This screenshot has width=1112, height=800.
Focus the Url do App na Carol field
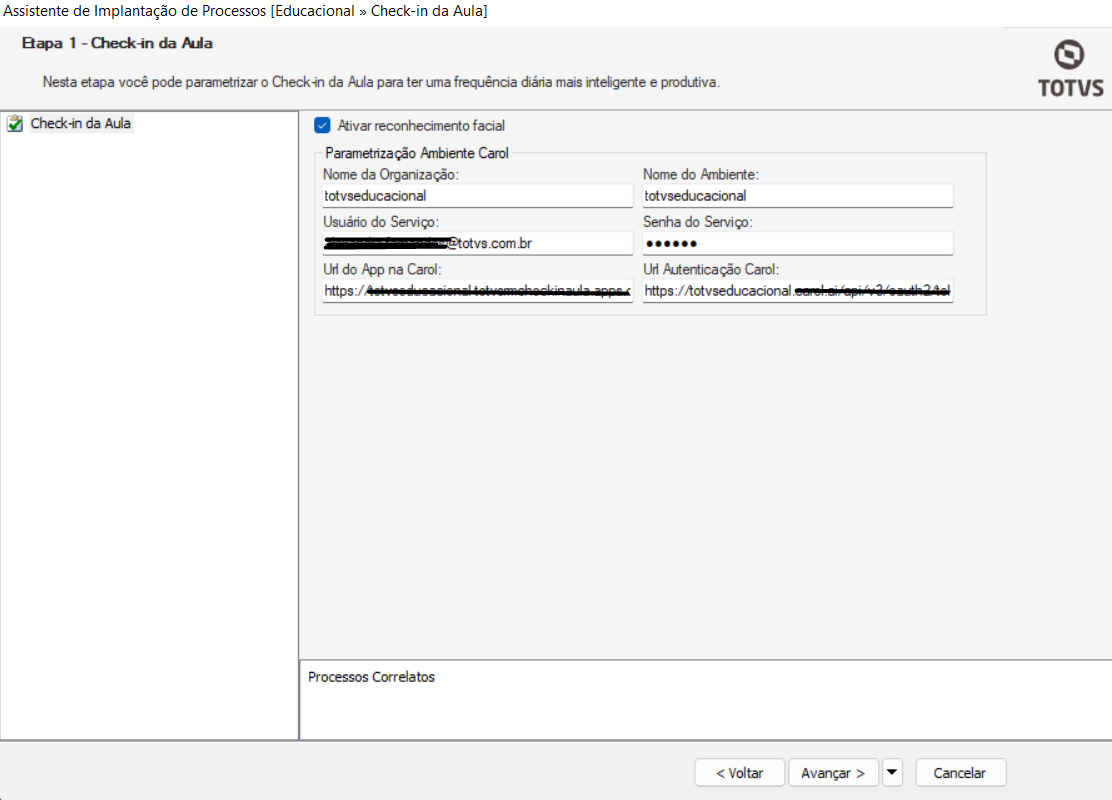pyautogui.click(x=477, y=291)
